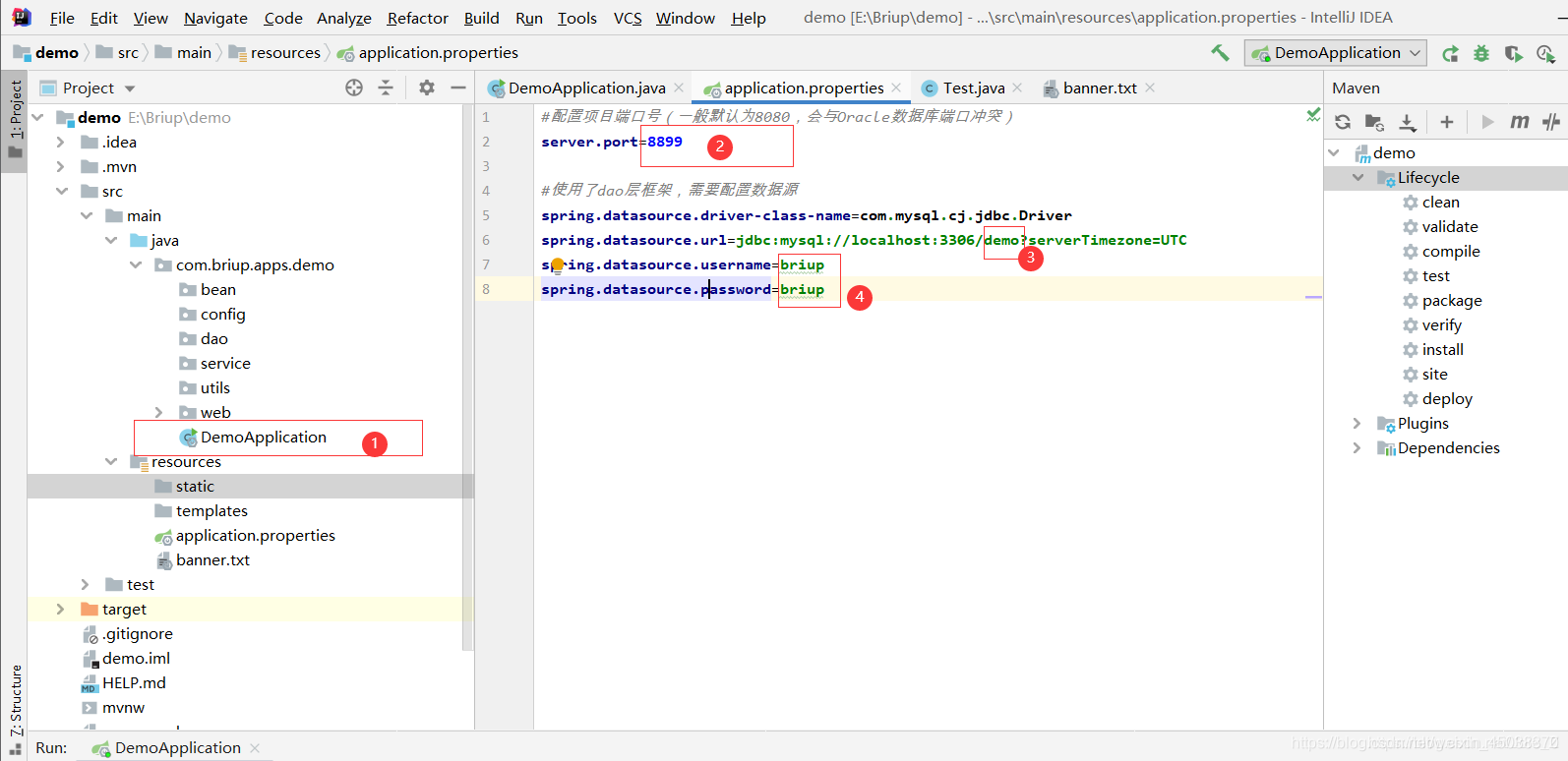
Task: Select DemoApplication class in project tree
Action: [x=263, y=437]
